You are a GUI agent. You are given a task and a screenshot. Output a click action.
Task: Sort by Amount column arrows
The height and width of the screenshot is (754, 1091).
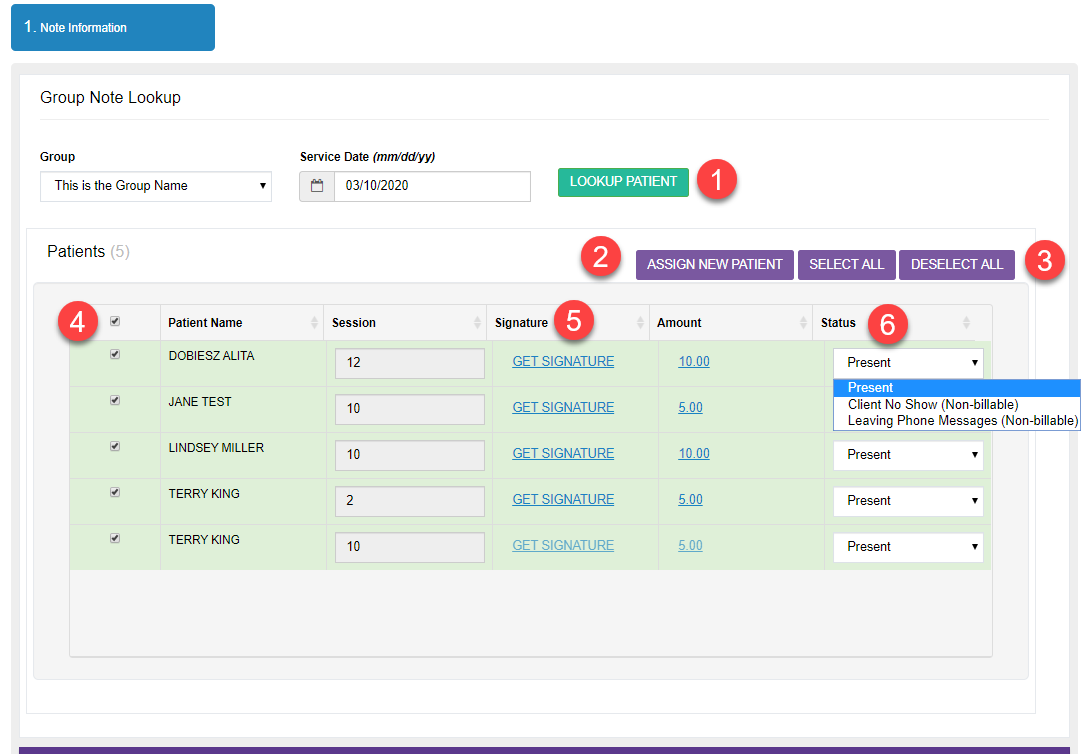pos(803,322)
